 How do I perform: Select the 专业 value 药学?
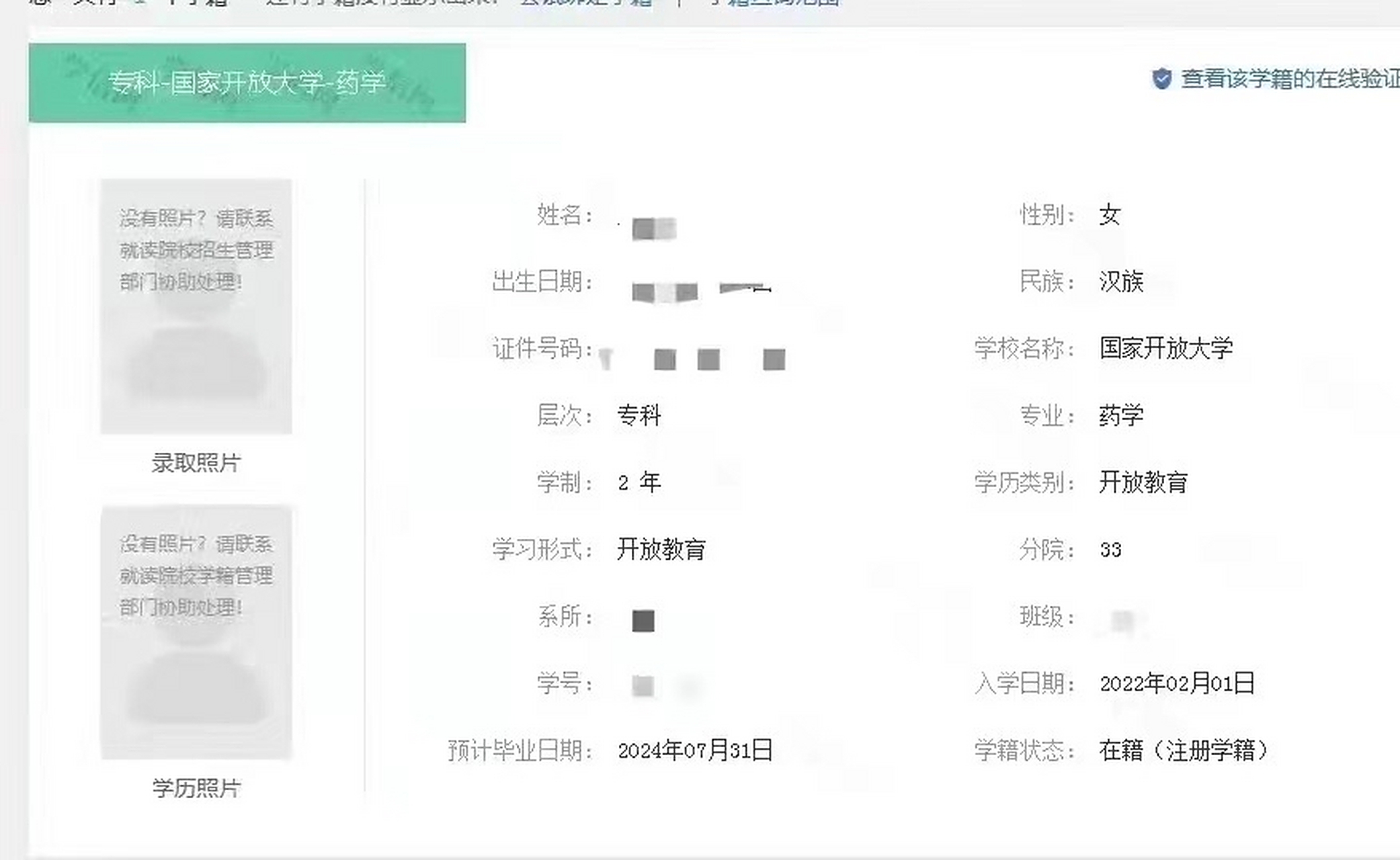1121,415
